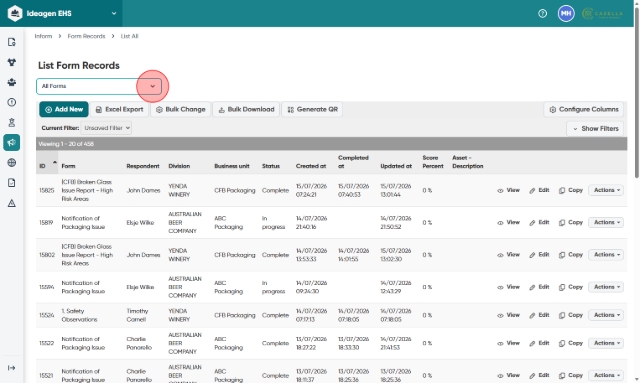
Task: Sort by Score Percent column header
Action: click(x=433, y=162)
